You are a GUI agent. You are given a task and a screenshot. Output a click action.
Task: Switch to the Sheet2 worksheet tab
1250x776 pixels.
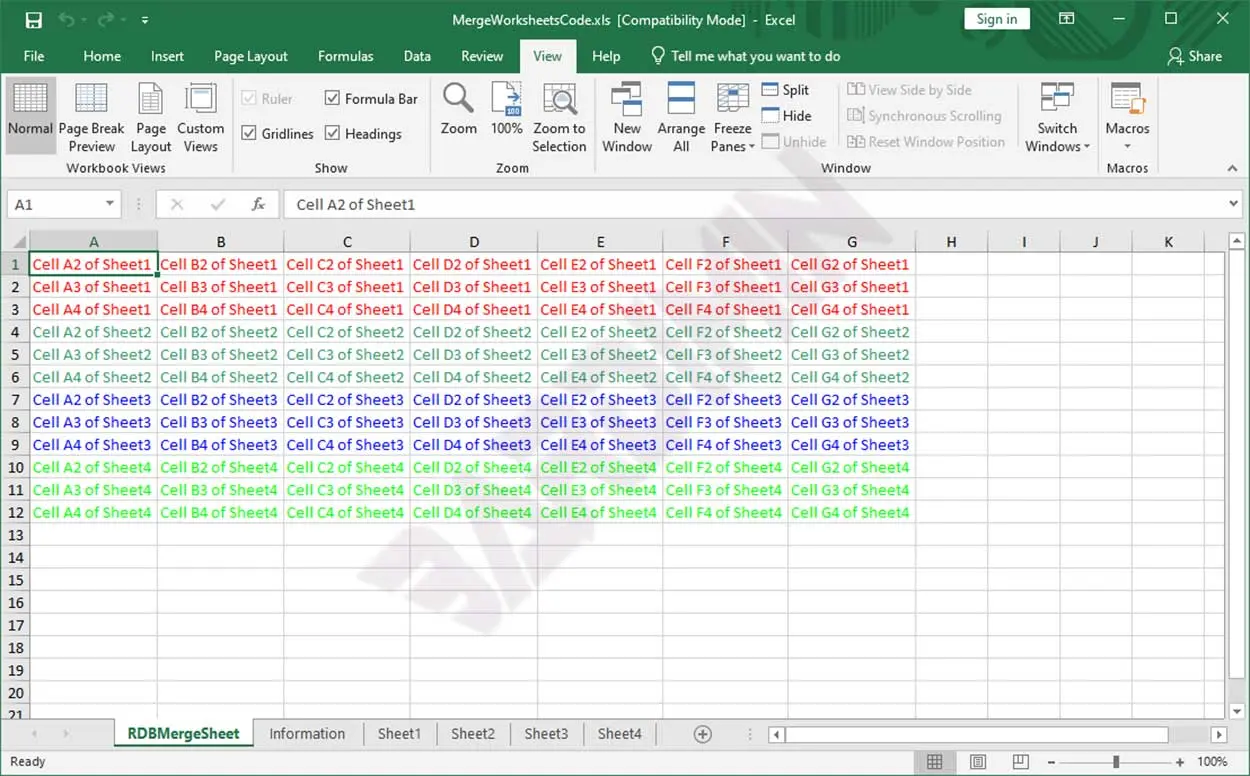(x=473, y=734)
